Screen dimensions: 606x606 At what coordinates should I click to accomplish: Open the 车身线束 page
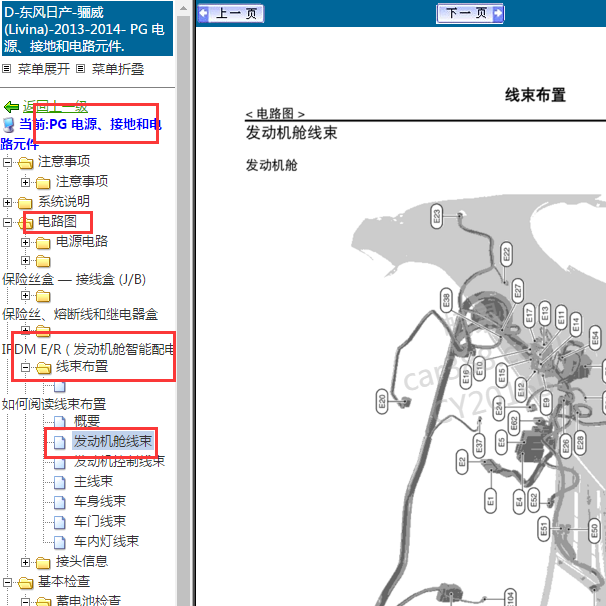click(x=100, y=501)
